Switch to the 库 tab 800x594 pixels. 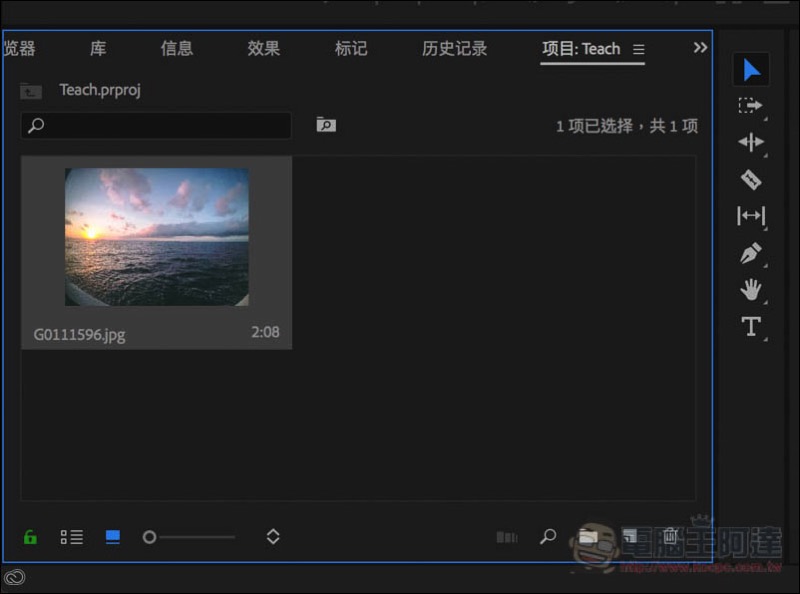coord(98,48)
